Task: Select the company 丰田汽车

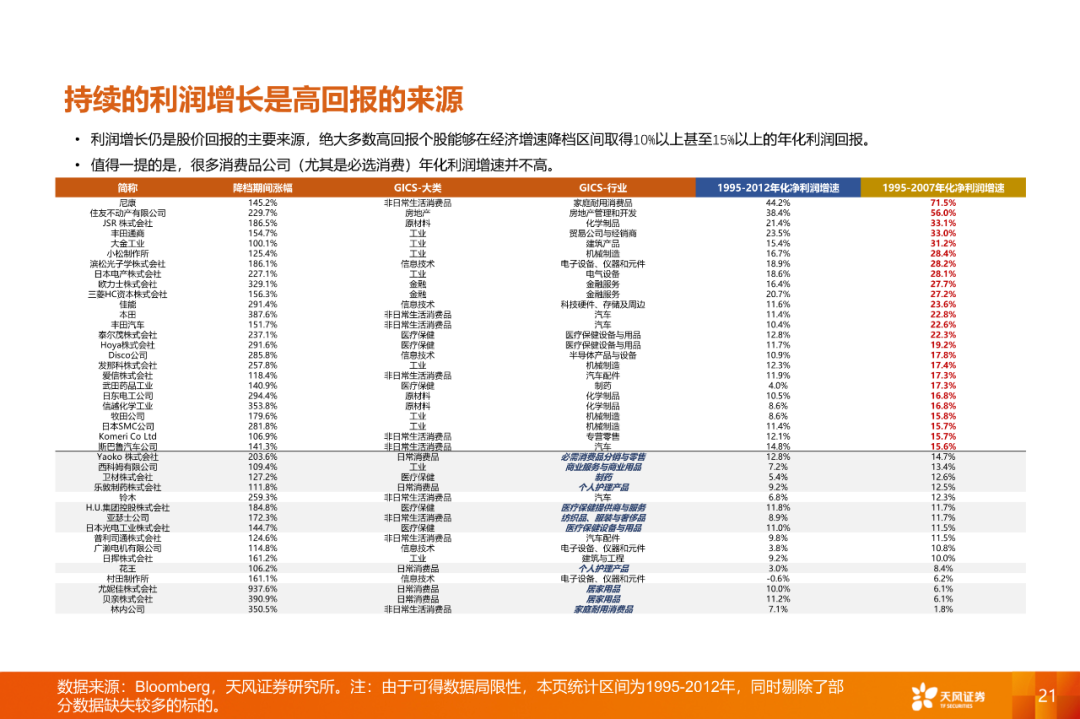Action: click(x=127, y=325)
